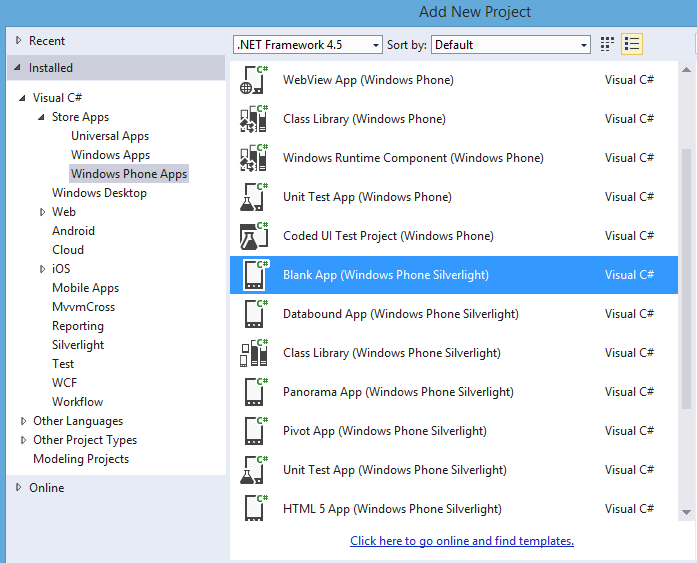
Task: Expand the Other Project Types node
Action: pyautogui.click(x=23, y=440)
